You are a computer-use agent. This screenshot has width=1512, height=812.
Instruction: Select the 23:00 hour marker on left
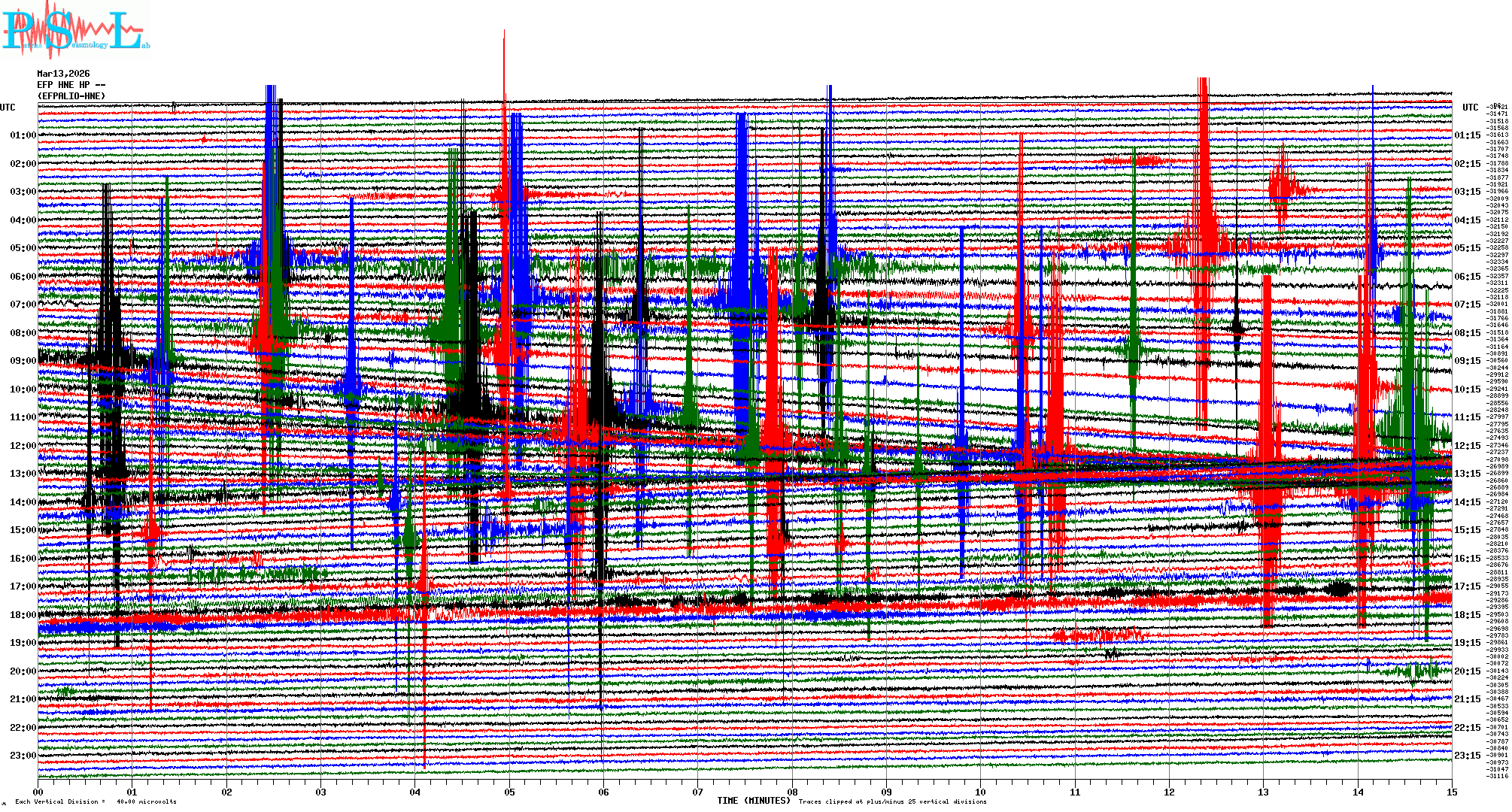23,756
